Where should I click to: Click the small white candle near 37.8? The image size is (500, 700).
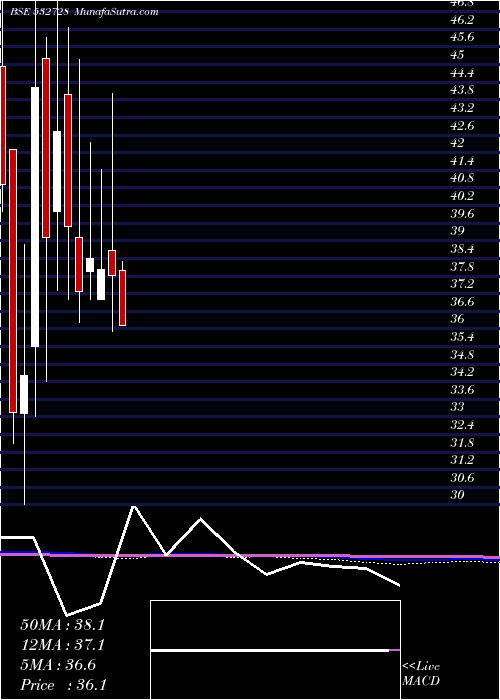[x=90, y=265]
